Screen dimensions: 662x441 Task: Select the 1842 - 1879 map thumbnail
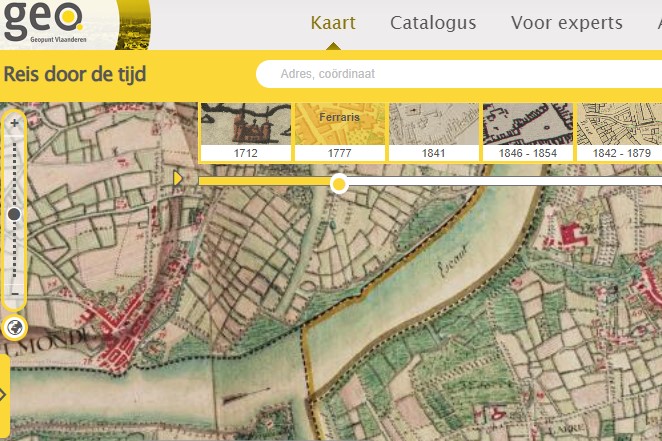tap(620, 132)
